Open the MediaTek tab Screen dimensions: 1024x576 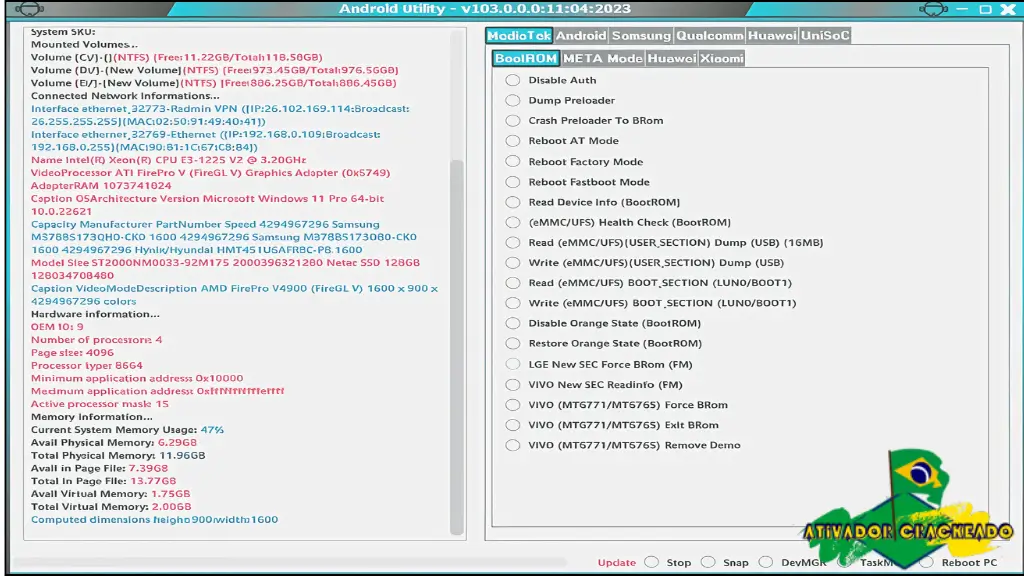pyautogui.click(x=519, y=35)
